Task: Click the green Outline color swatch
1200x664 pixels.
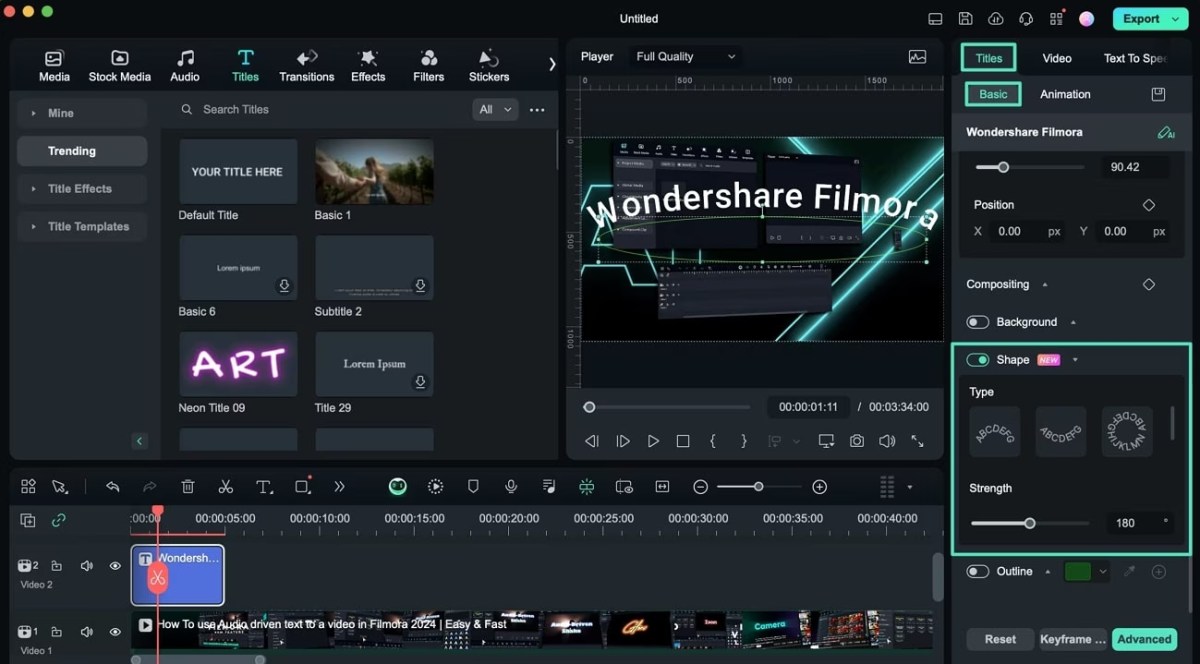Action: pyautogui.click(x=1077, y=572)
